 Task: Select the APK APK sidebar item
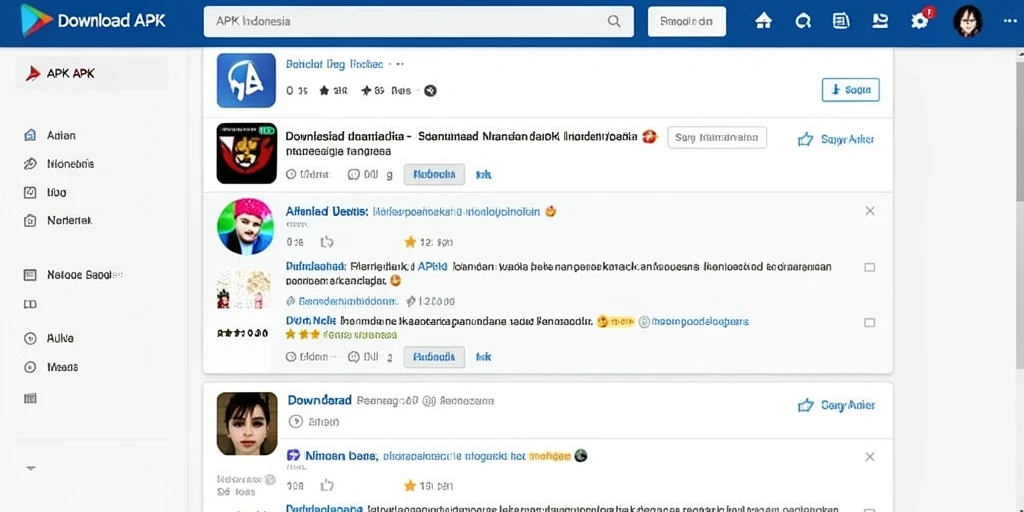91,73
